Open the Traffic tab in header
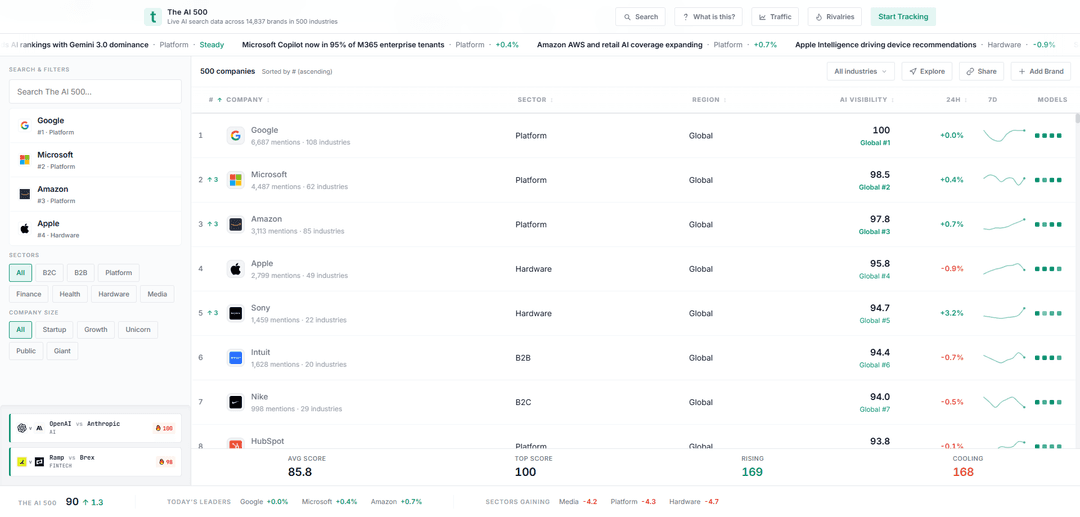Viewport: 1080px width, 517px height. click(774, 17)
